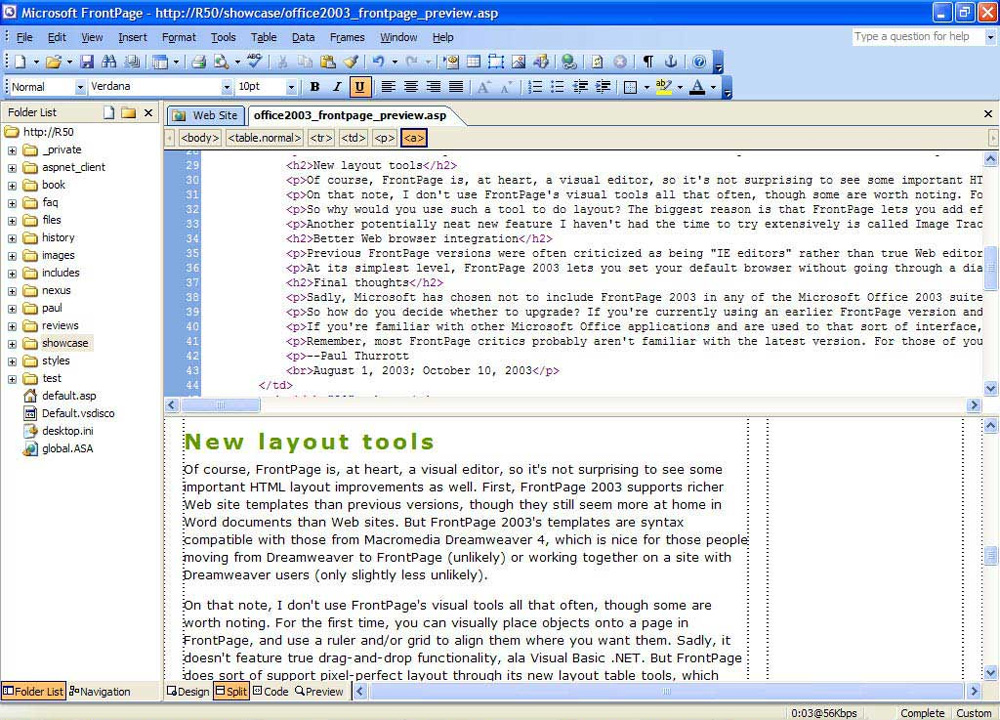Toggle Bold formatting
The height and width of the screenshot is (720, 1000).
tap(314, 87)
